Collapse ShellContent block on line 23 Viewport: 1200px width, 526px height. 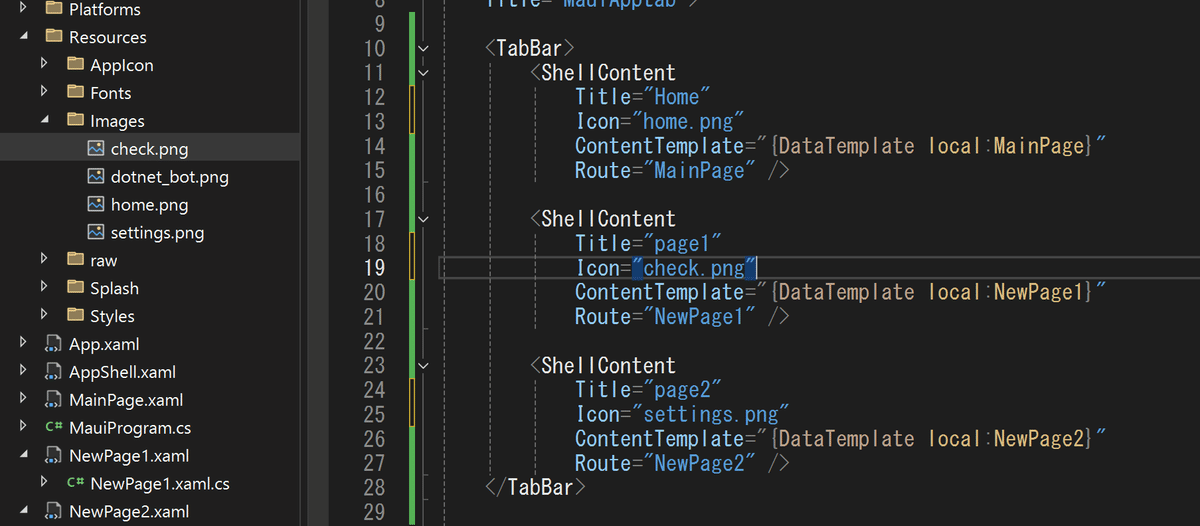423,365
